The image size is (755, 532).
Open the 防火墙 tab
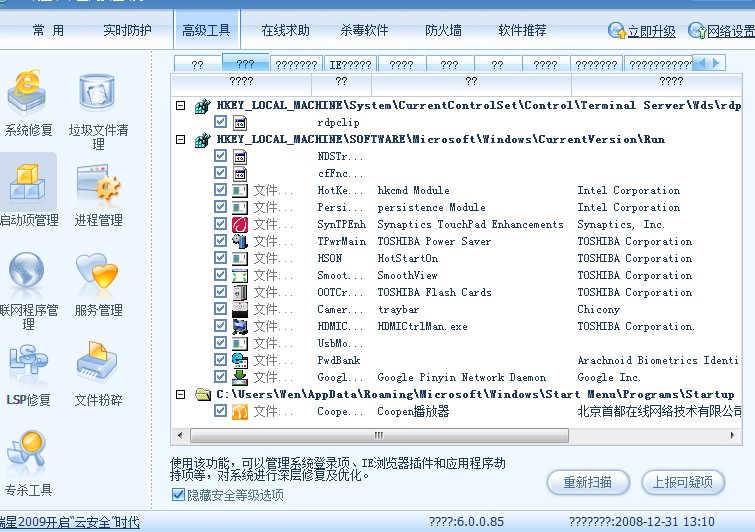point(443,31)
